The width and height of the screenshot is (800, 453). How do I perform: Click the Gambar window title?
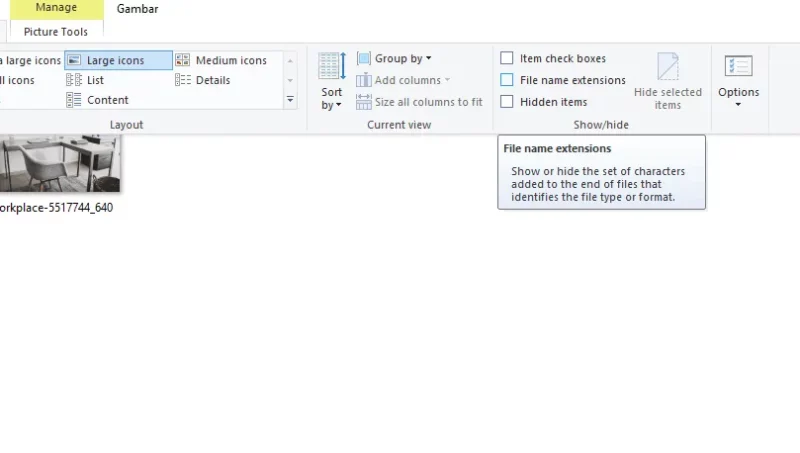137,9
